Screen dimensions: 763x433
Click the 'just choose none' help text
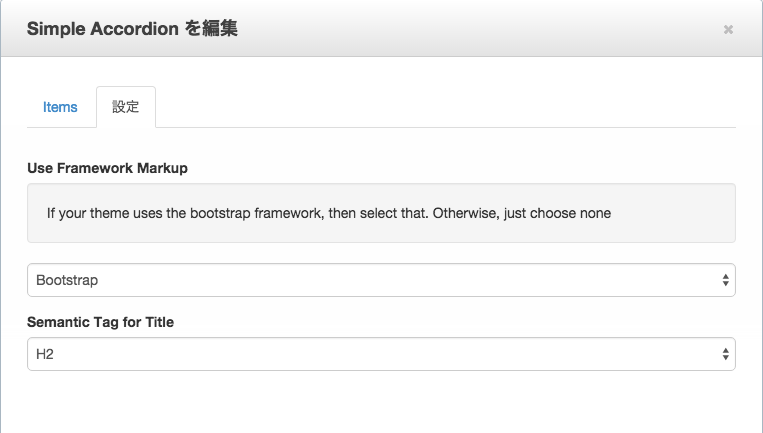(x=557, y=213)
